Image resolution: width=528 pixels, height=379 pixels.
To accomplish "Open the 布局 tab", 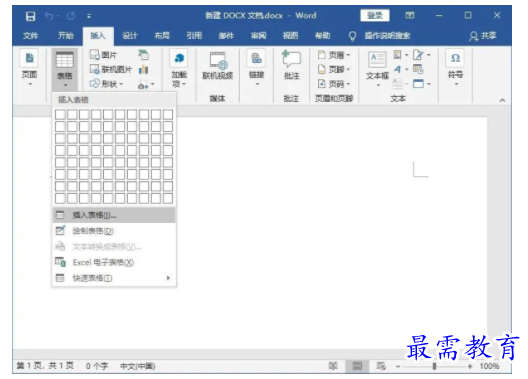I will coord(162,36).
